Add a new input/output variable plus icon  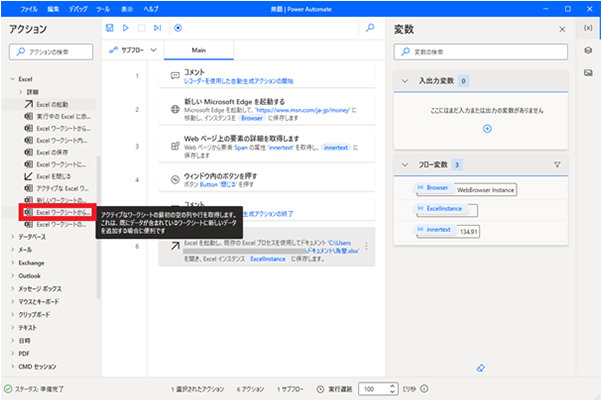coord(487,129)
